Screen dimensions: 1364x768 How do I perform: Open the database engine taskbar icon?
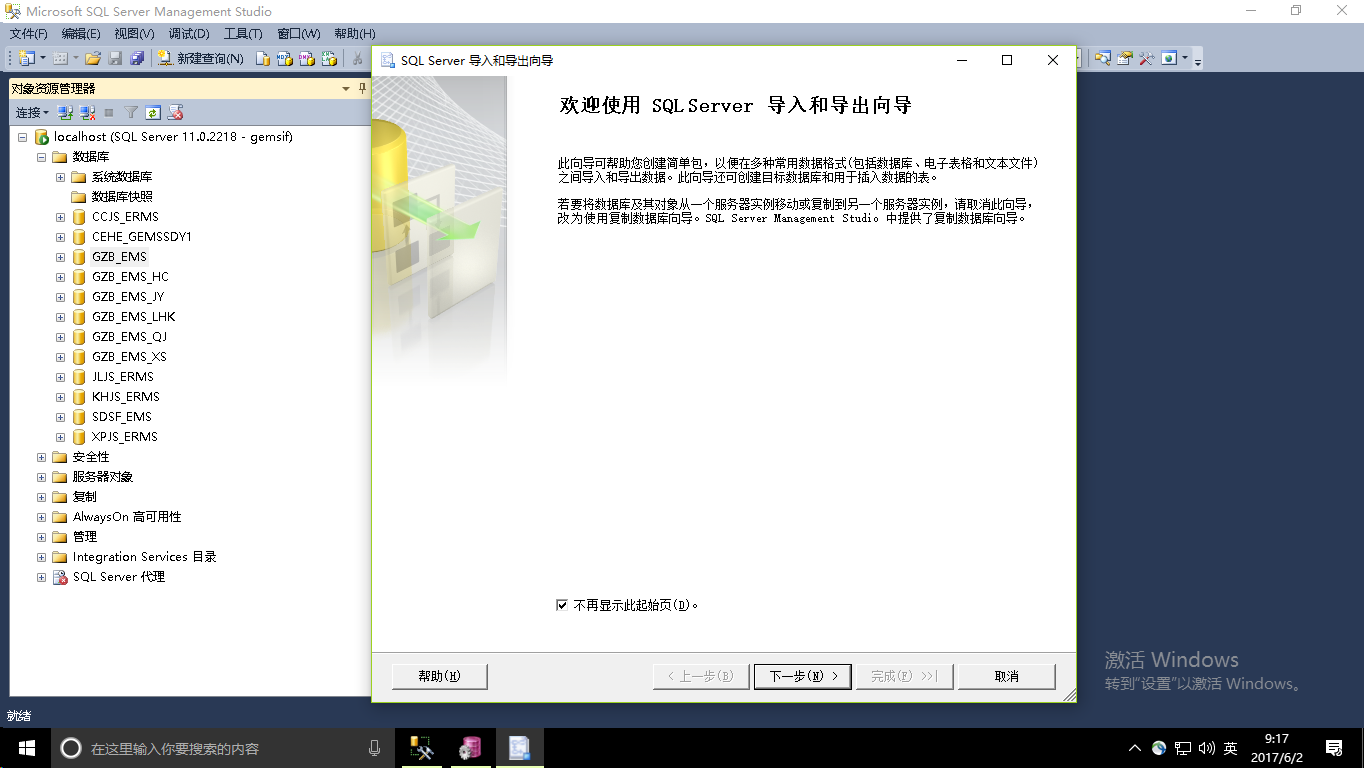tap(470, 748)
